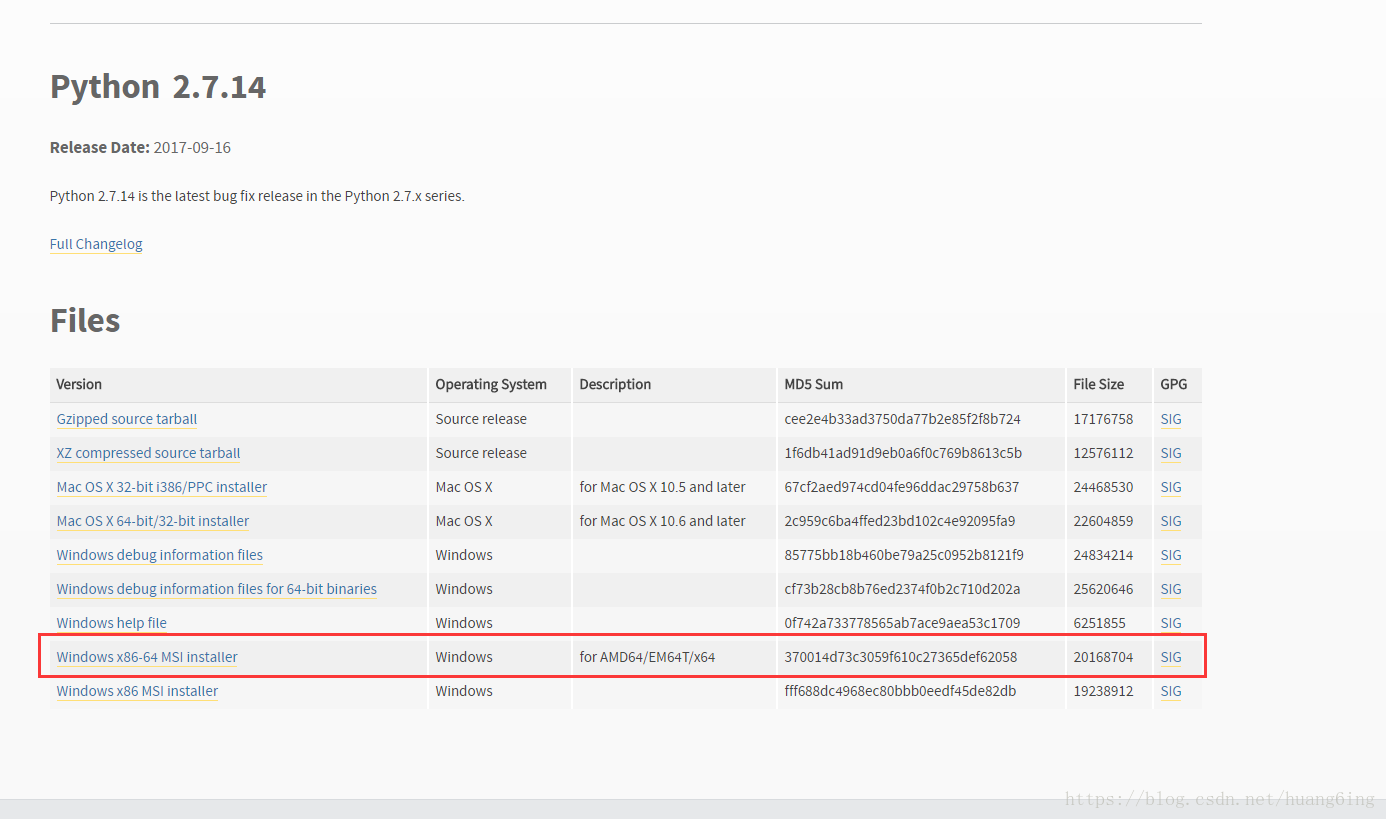Click the Files heading
This screenshot has width=1386, height=819.
(85, 320)
